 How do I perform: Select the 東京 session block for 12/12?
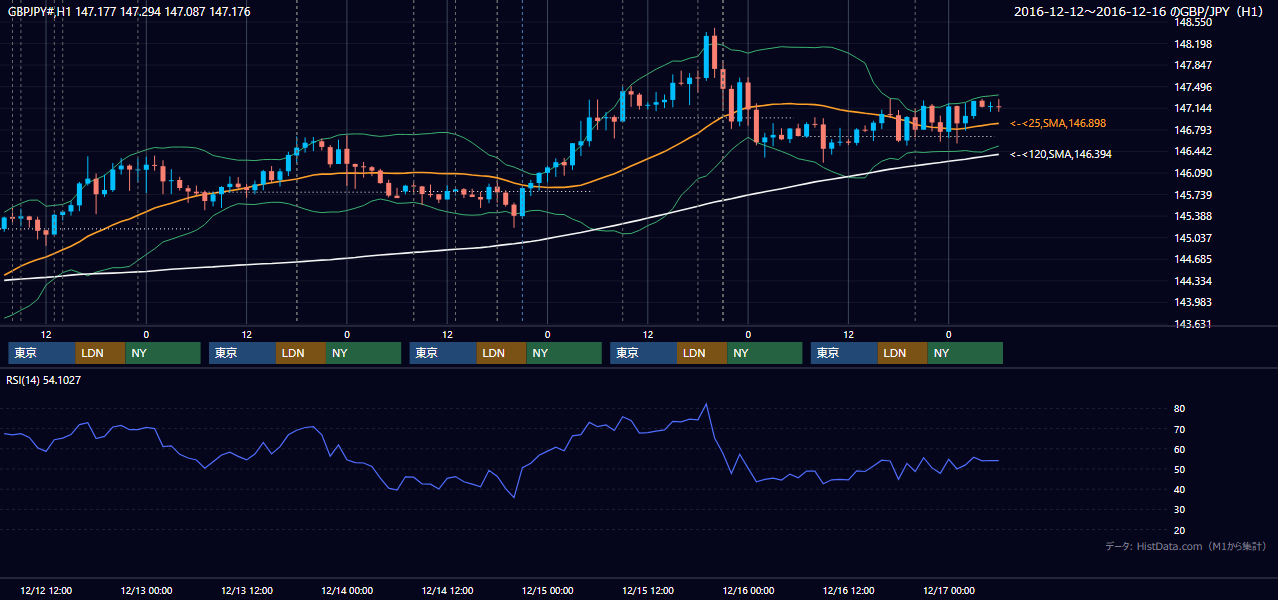[42, 353]
